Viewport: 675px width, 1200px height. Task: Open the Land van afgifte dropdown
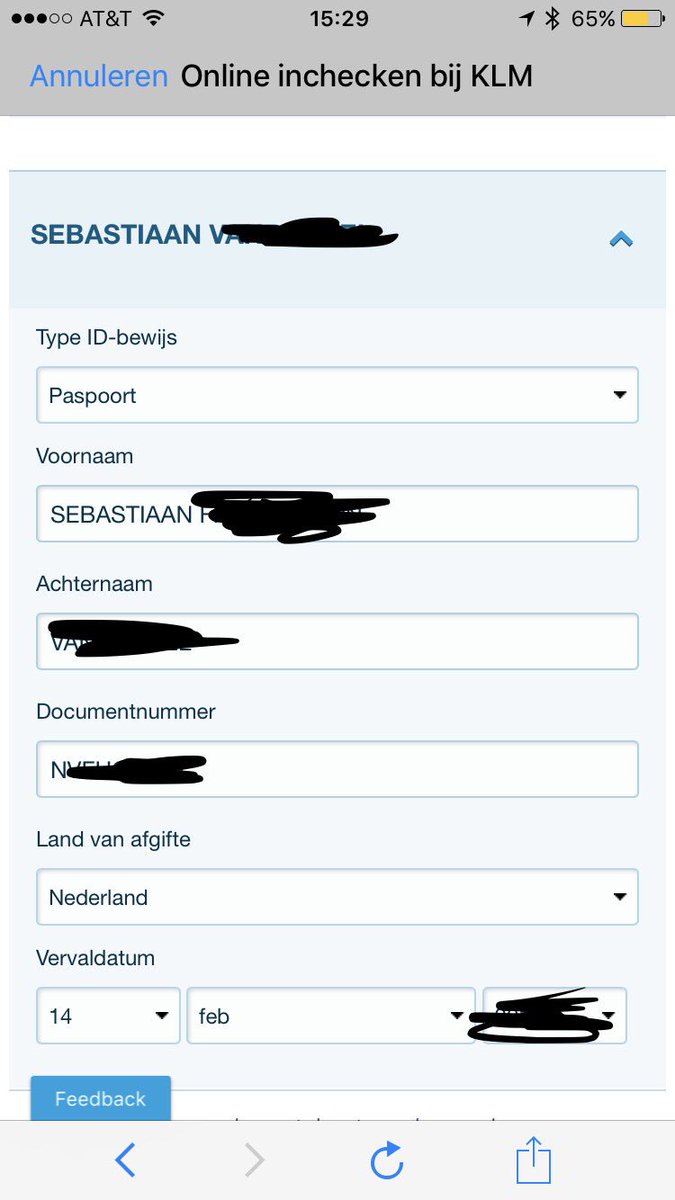tap(337, 897)
